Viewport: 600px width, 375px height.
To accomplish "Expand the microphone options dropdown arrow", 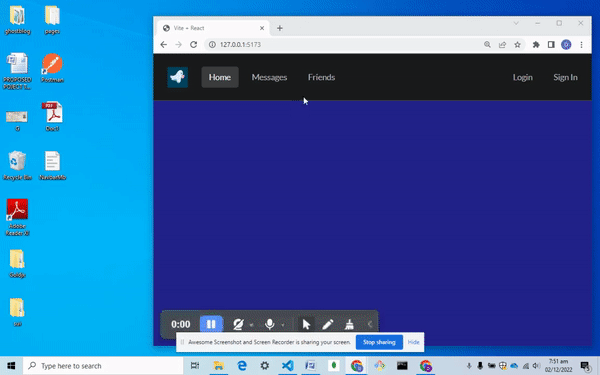I will pyautogui.click(x=282, y=325).
